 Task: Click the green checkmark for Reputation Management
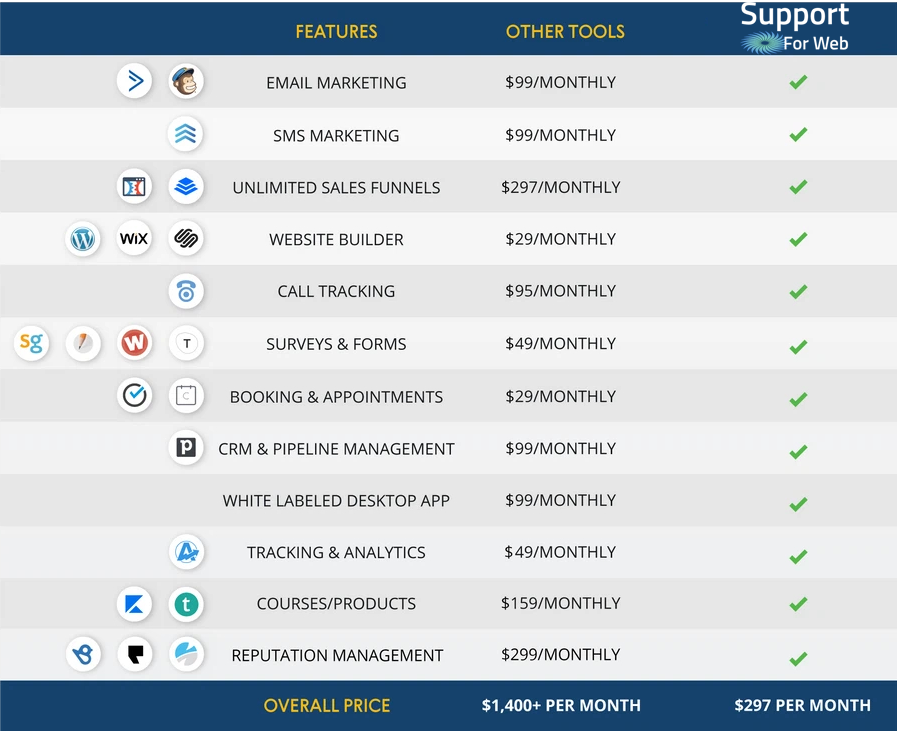click(x=798, y=659)
